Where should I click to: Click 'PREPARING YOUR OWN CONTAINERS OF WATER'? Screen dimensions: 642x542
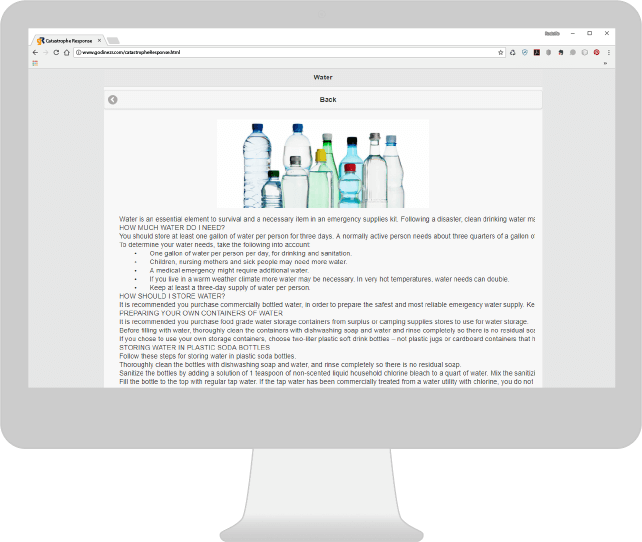point(201,313)
